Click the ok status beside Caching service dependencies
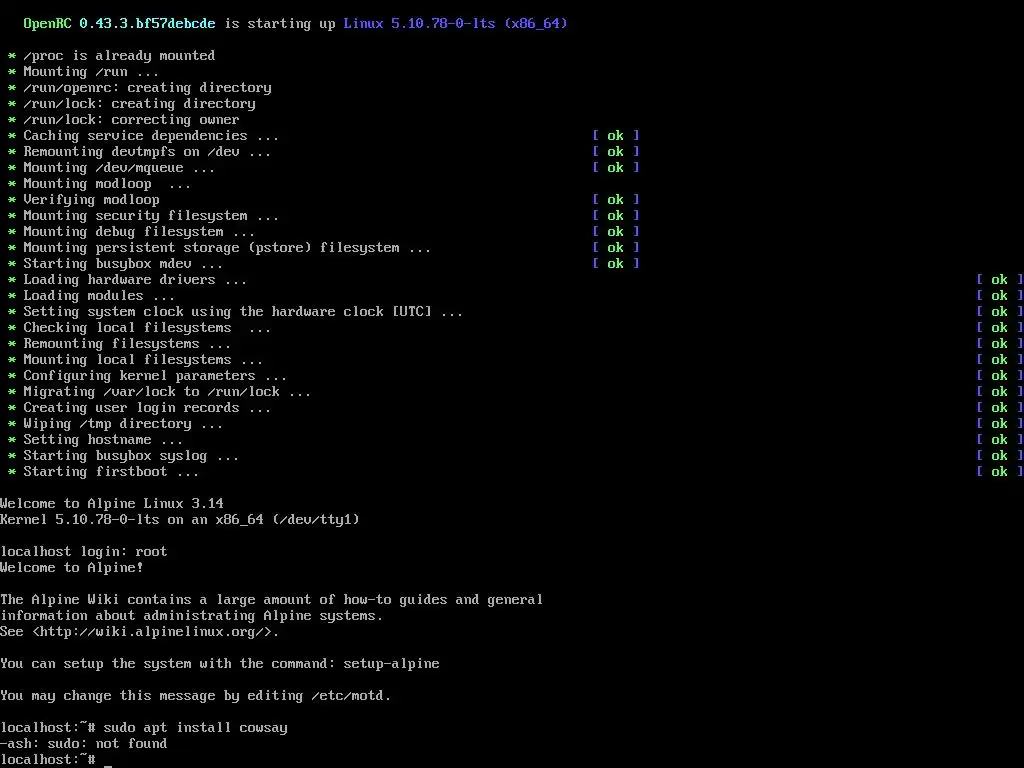The image size is (1024, 768). click(615, 136)
